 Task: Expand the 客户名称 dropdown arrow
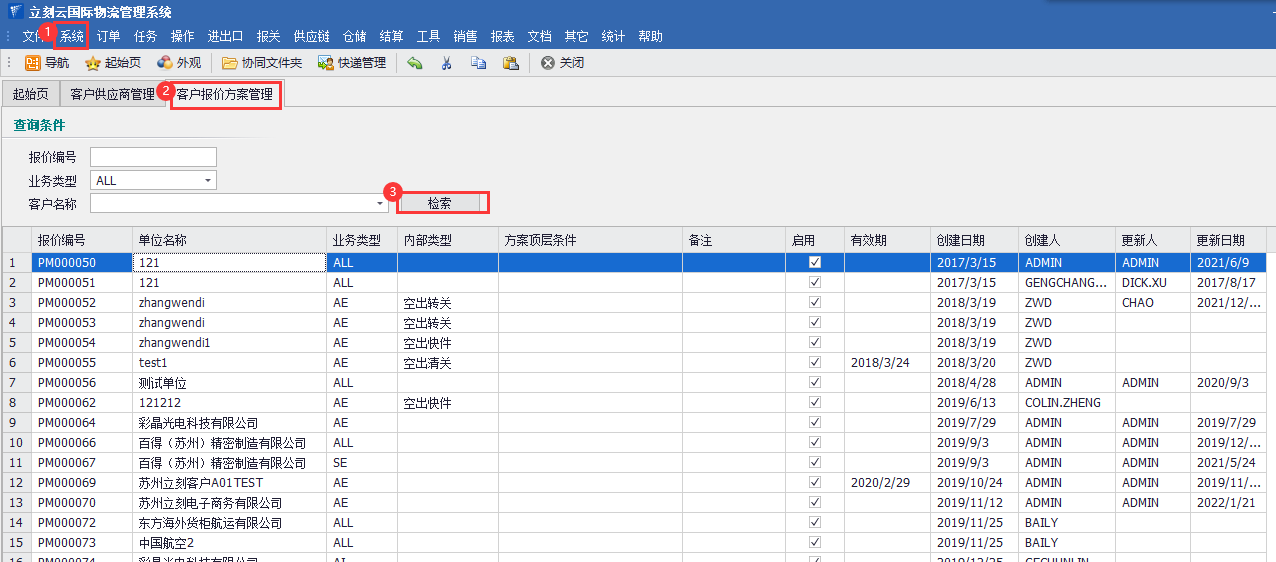(381, 204)
